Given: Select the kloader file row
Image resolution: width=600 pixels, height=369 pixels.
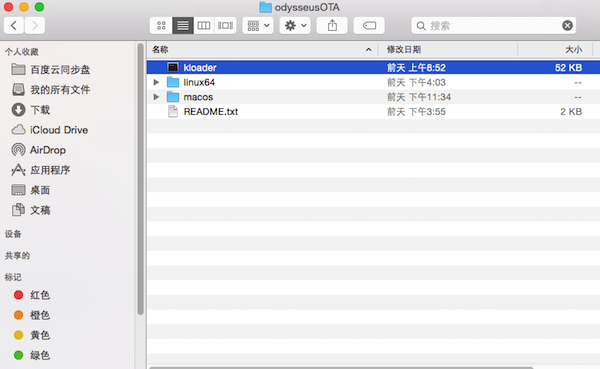Looking at the screenshot, I should click(x=373, y=67).
